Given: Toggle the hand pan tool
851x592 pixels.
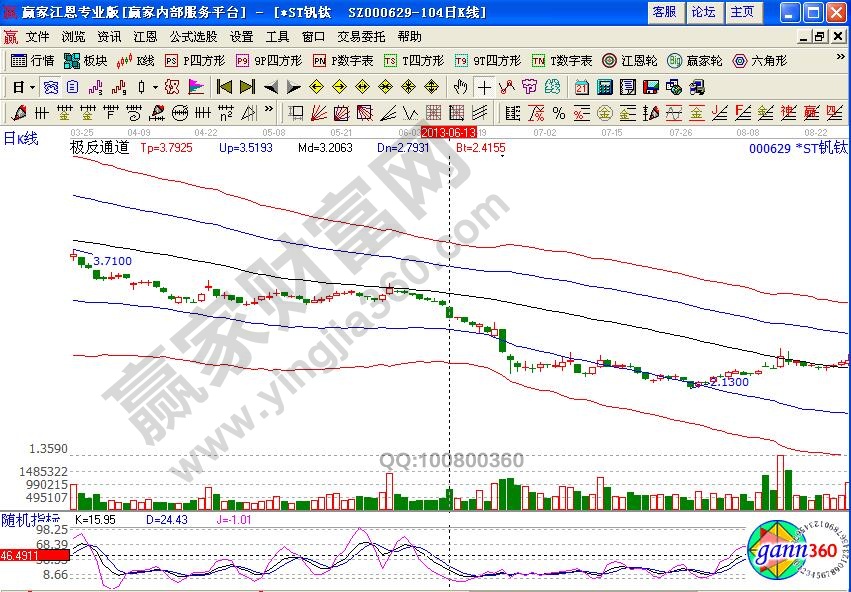Looking at the screenshot, I should pos(461,87).
